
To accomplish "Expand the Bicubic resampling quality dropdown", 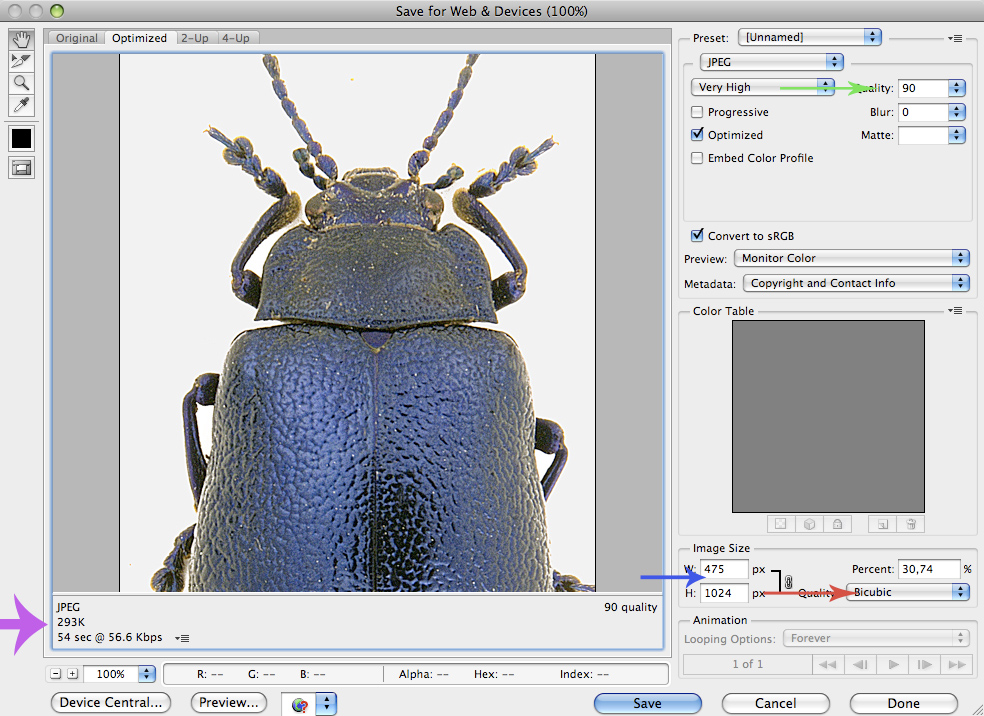I will 908,592.
